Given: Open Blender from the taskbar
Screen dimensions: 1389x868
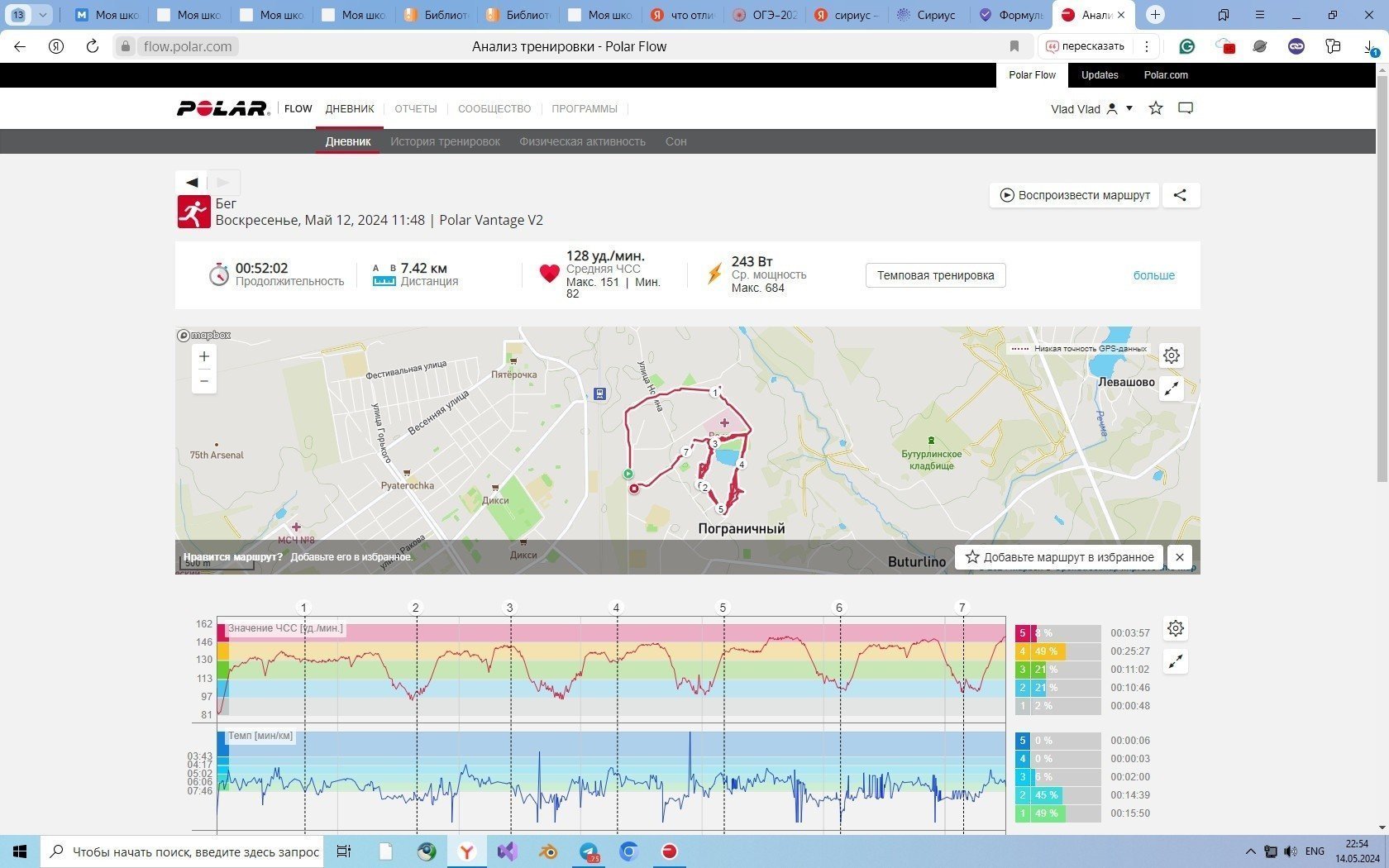Looking at the screenshot, I should [x=548, y=851].
